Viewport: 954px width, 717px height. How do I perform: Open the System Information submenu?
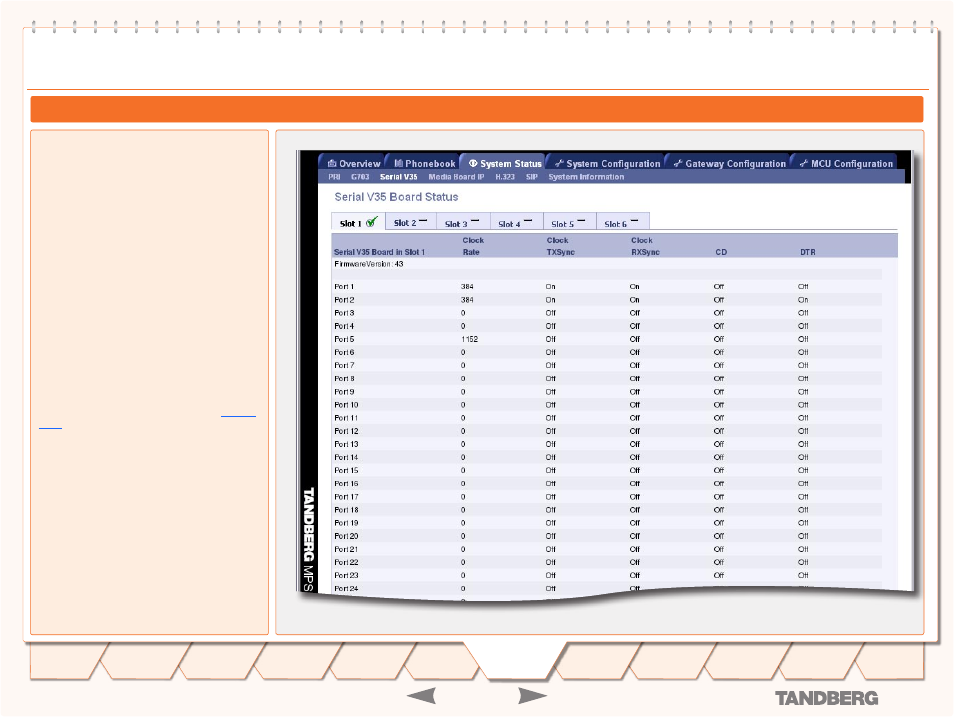pyautogui.click(x=586, y=177)
